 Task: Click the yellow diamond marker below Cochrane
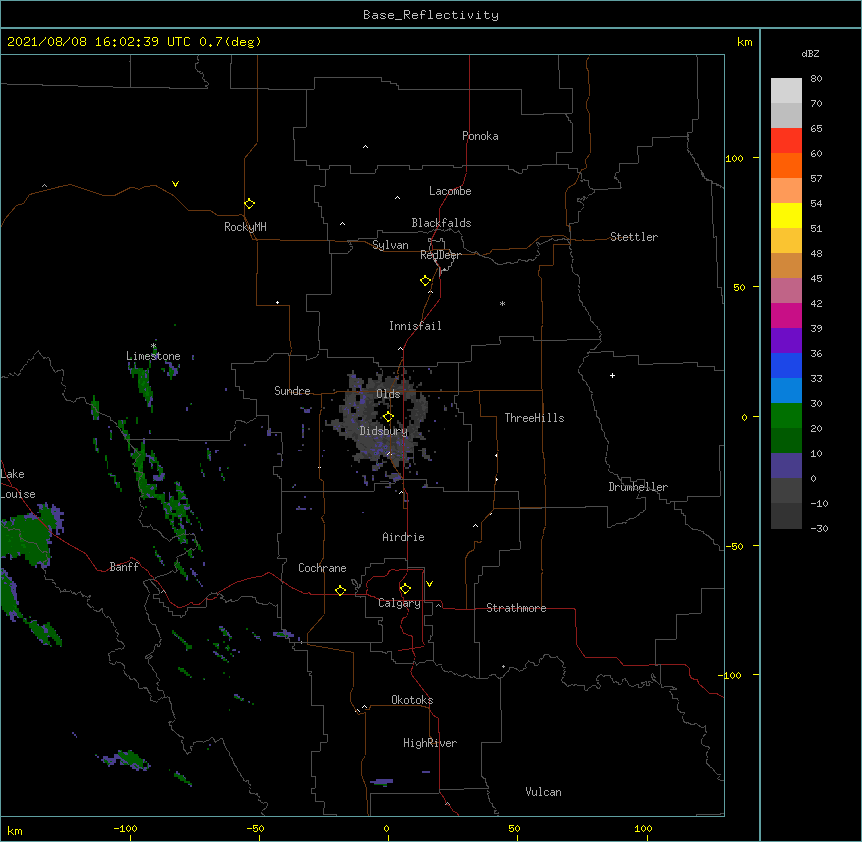tap(340, 590)
